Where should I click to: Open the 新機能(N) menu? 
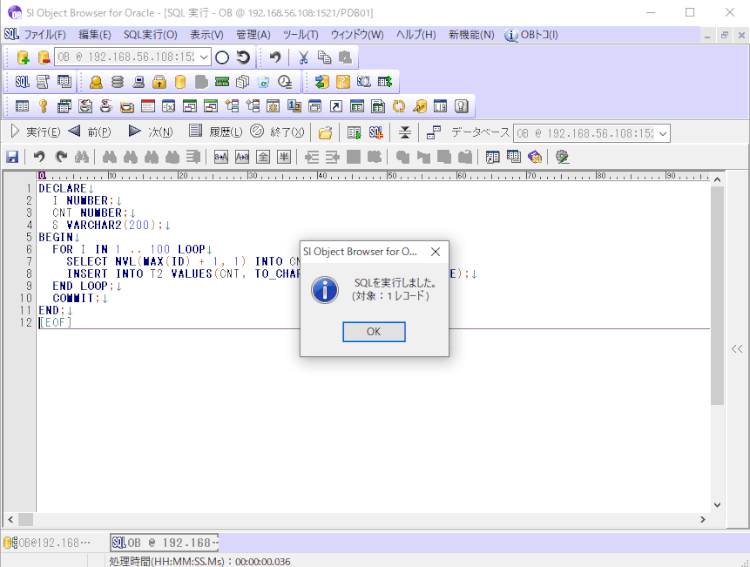coord(471,35)
